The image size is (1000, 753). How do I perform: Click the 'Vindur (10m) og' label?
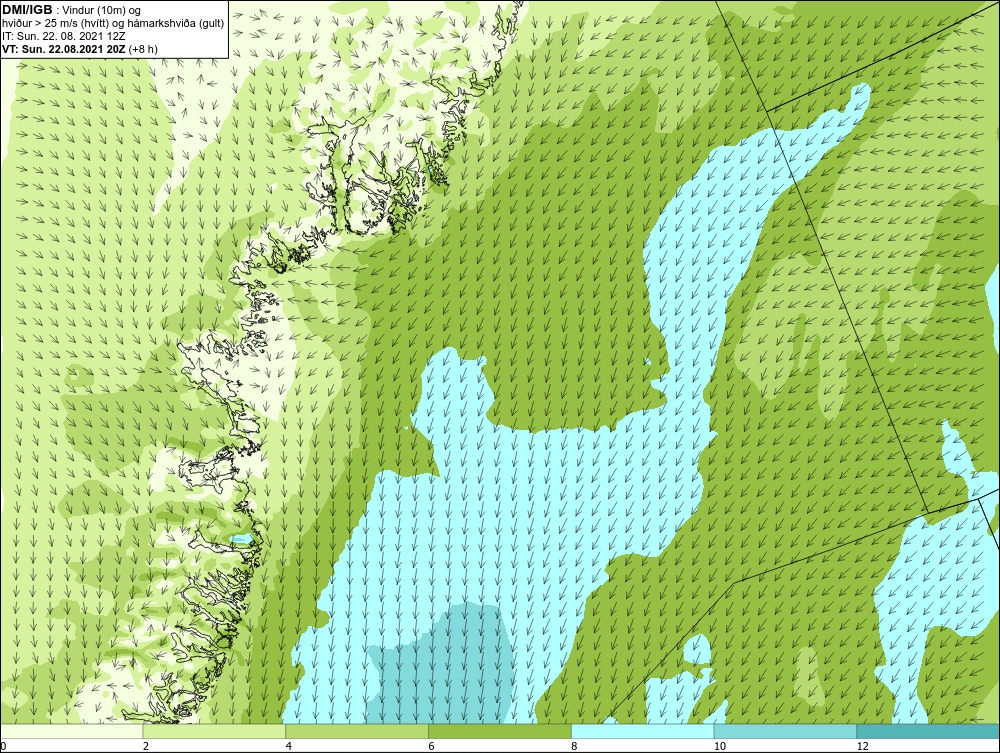point(101,11)
